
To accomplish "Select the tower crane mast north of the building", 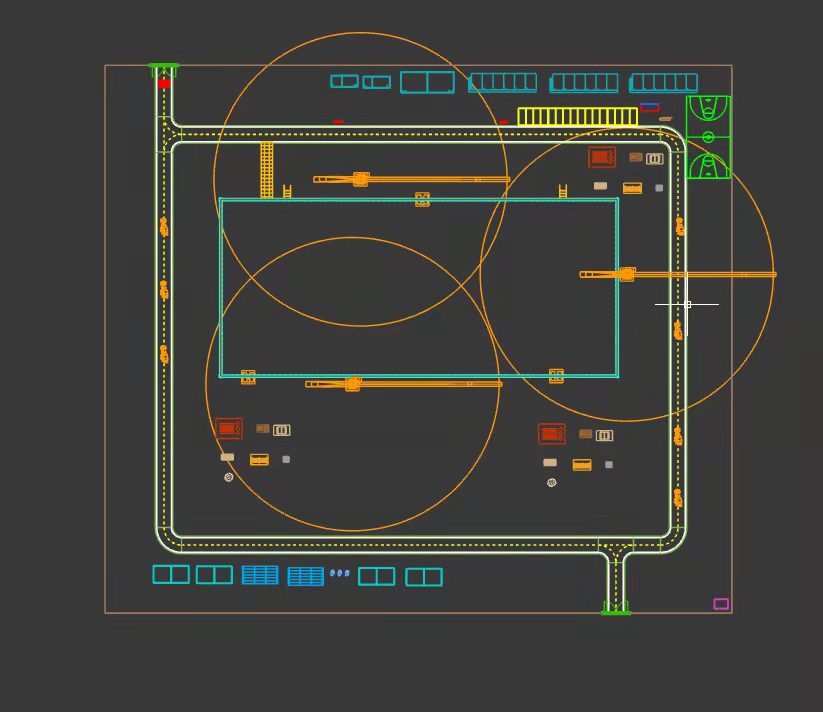I will point(361,179).
